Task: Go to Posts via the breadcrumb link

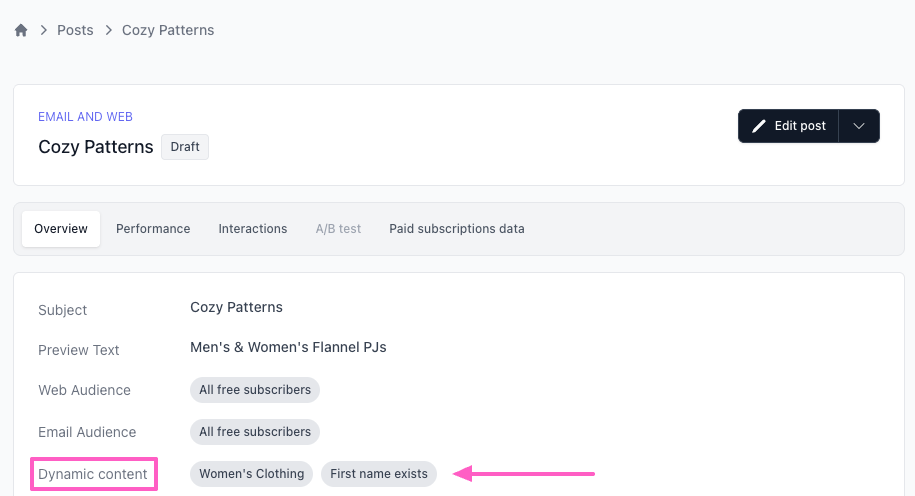Action: coord(75,30)
